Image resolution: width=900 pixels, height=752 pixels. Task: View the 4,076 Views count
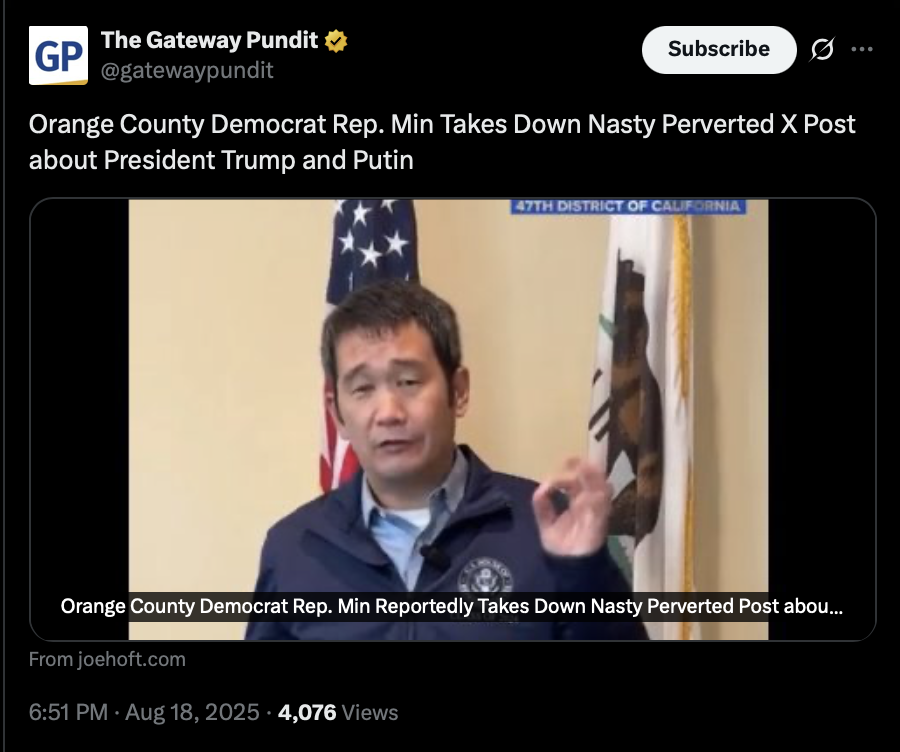(338, 712)
